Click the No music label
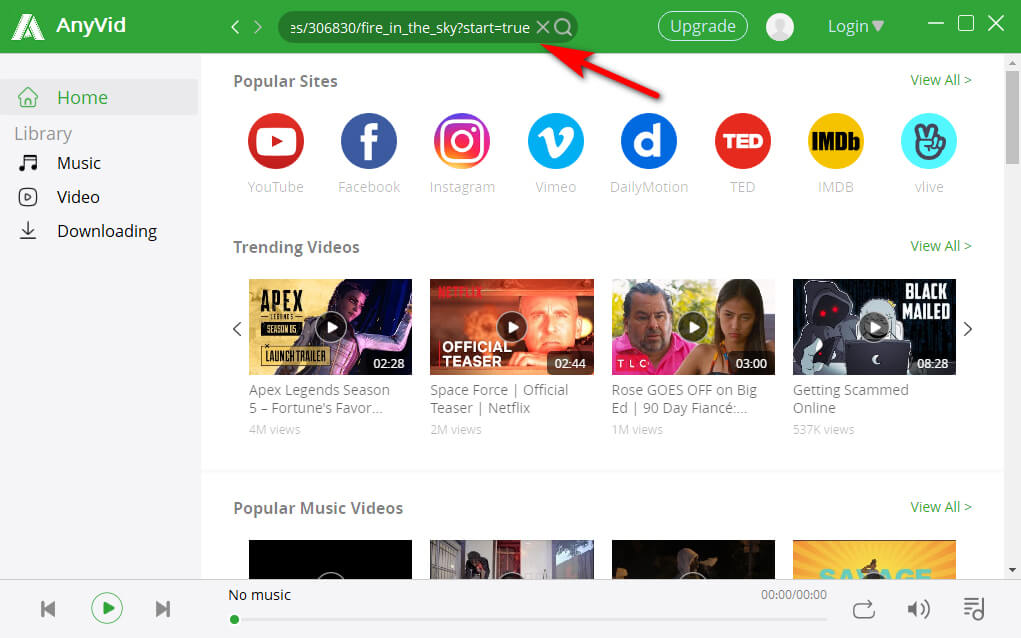The width and height of the screenshot is (1021, 638). pos(259,594)
